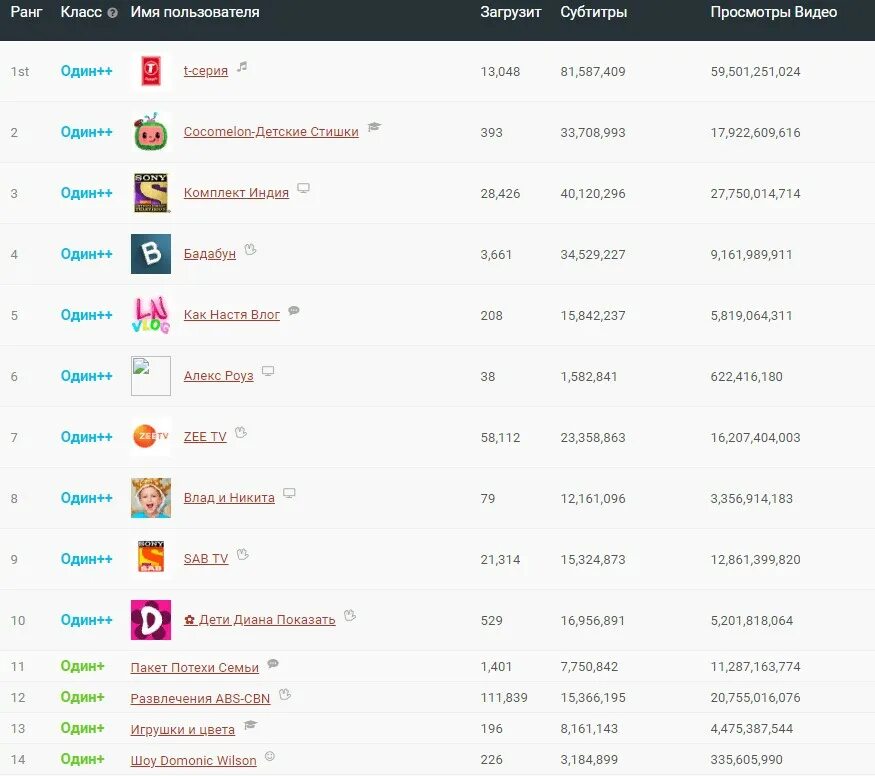
Task: Open the Развлечения ABS-CBN link
Action: (200, 698)
